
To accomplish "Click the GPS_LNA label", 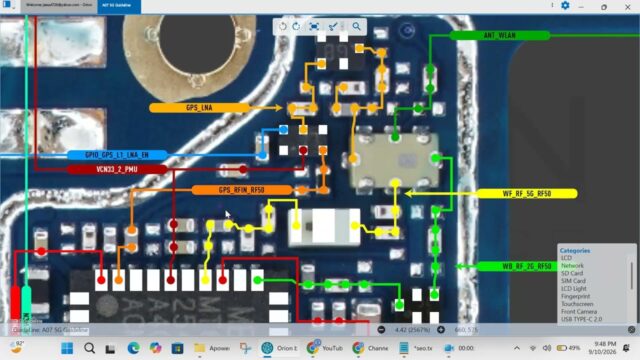I will point(199,108).
